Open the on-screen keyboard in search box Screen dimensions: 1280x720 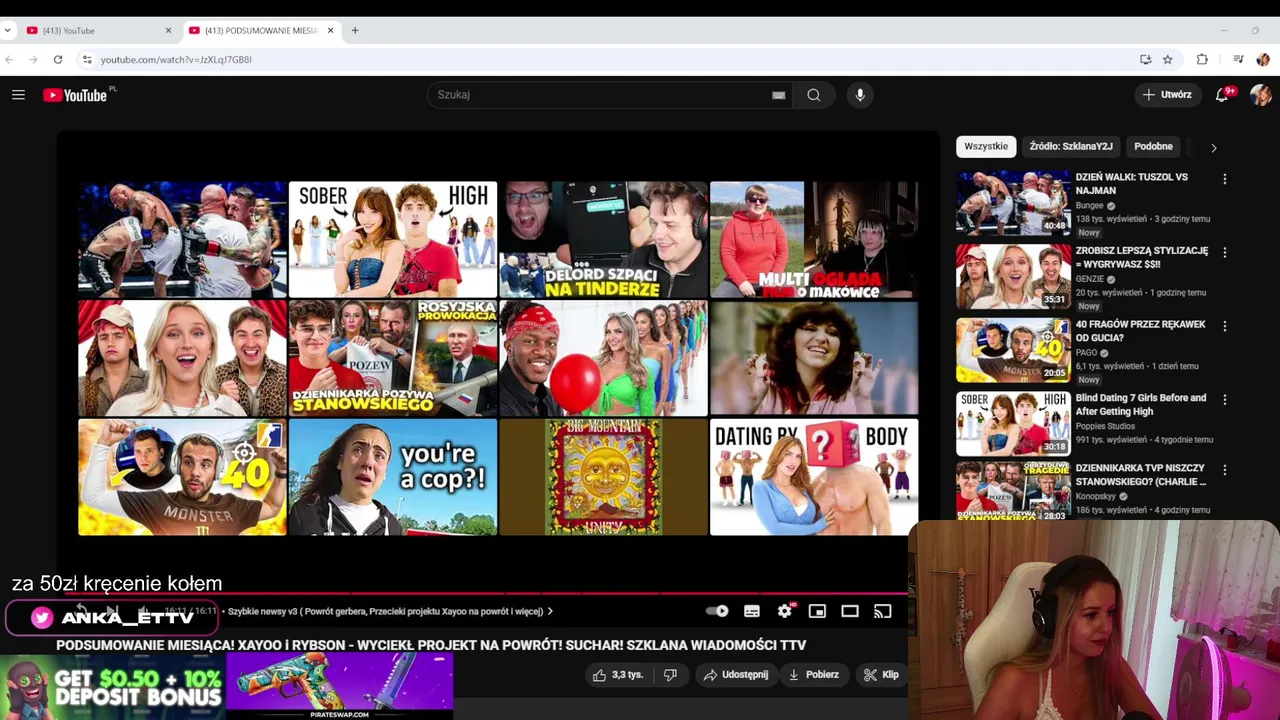[x=778, y=95]
